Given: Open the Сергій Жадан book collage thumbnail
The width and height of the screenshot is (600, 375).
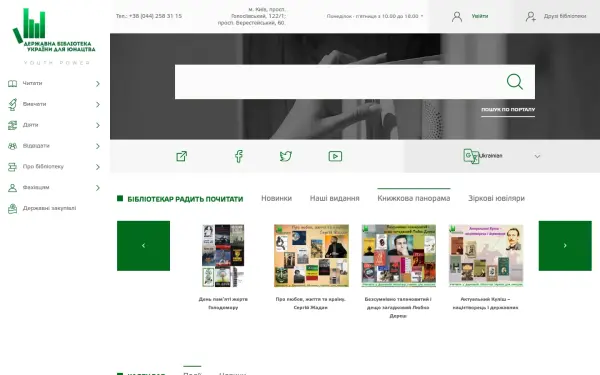Looking at the screenshot, I should point(311,256).
